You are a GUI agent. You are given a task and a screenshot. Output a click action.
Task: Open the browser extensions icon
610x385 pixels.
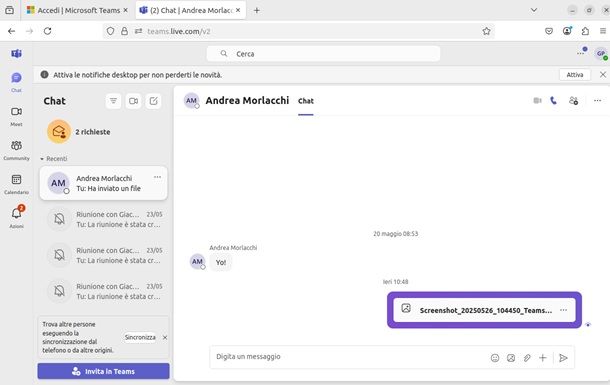(x=585, y=31)
